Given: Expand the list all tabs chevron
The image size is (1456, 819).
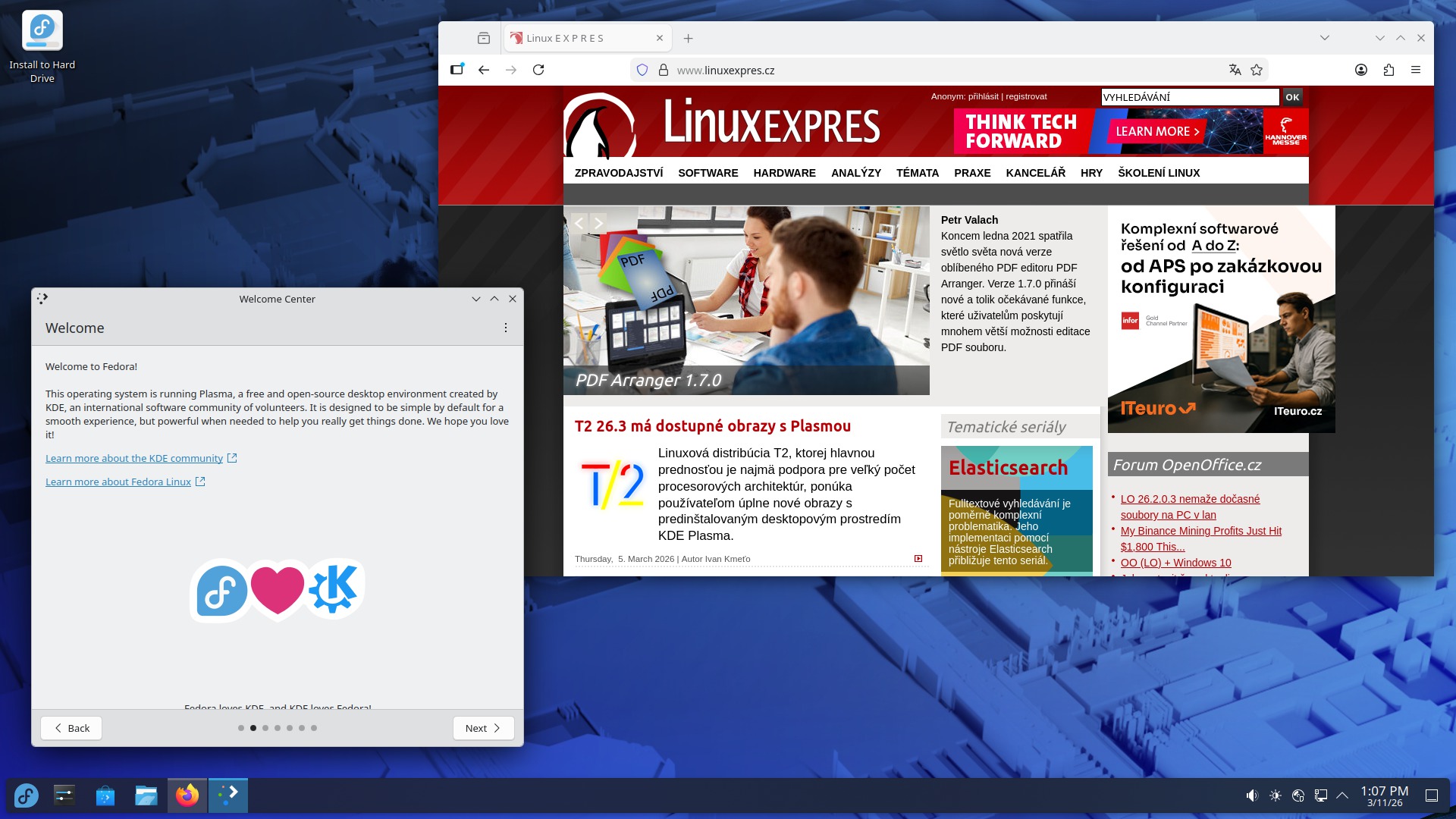Looking at the screenshot, I should click(x=1325, y=38).
